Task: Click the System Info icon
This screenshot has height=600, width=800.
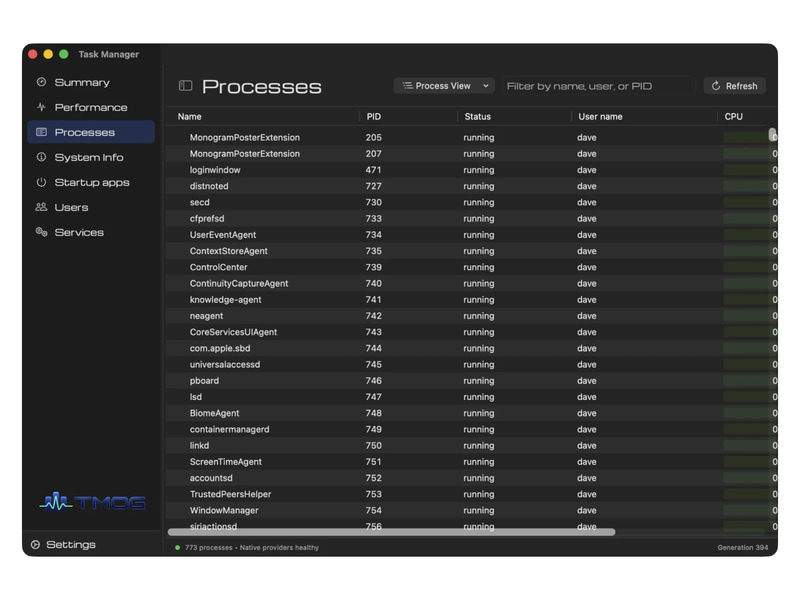Action: pyautogui.click(x=41, y=157)
